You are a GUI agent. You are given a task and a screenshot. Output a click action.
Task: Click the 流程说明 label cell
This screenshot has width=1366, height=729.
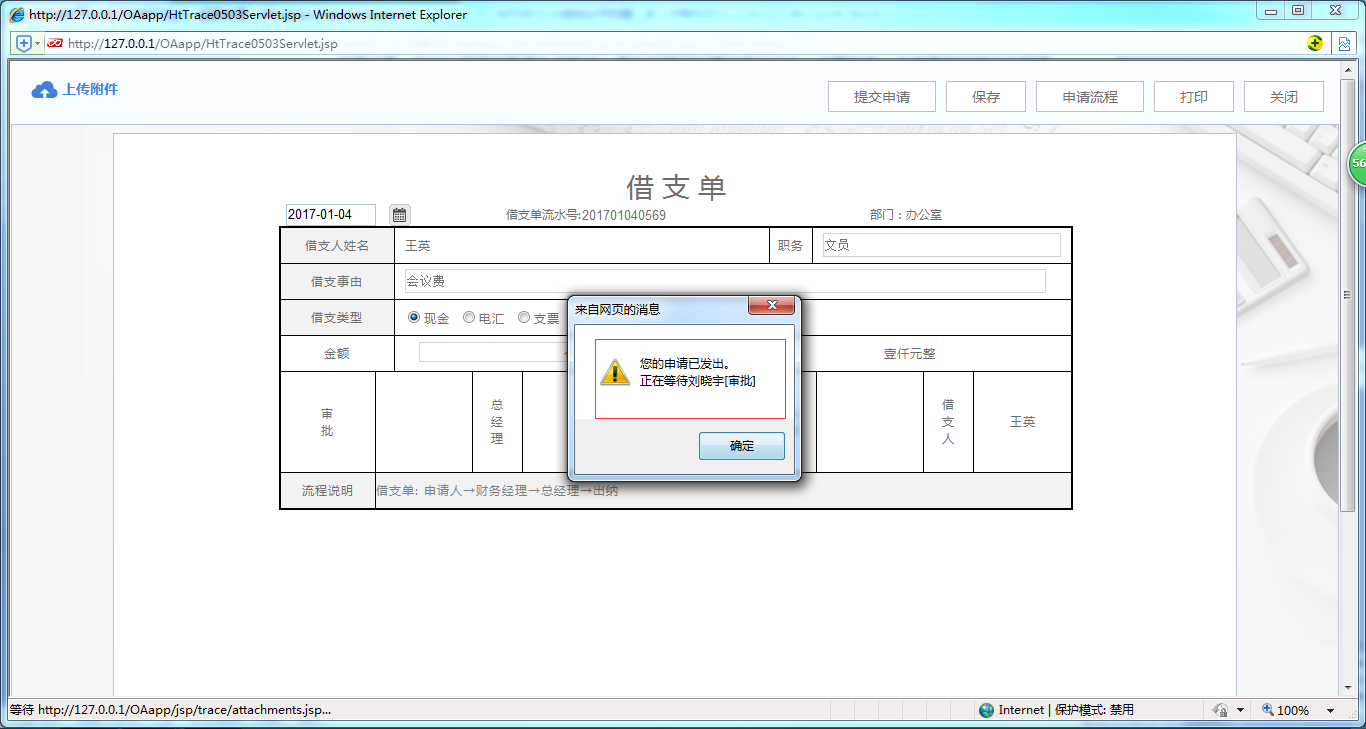tap(328, 491)
